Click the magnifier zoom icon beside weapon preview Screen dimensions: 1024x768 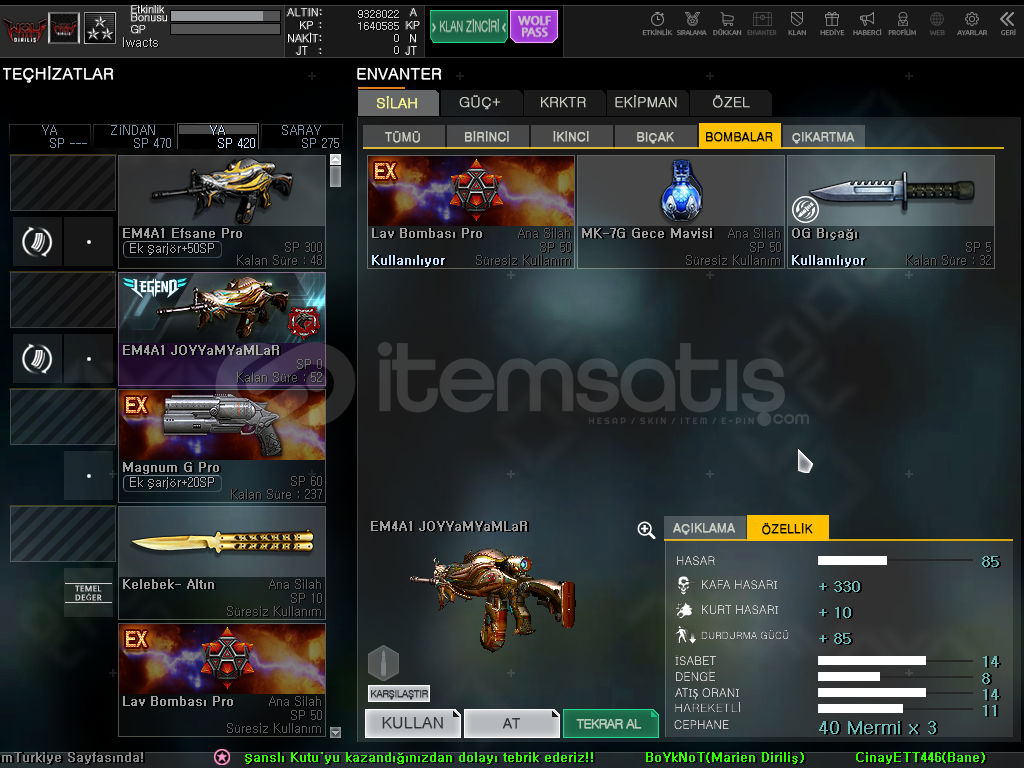646,530
